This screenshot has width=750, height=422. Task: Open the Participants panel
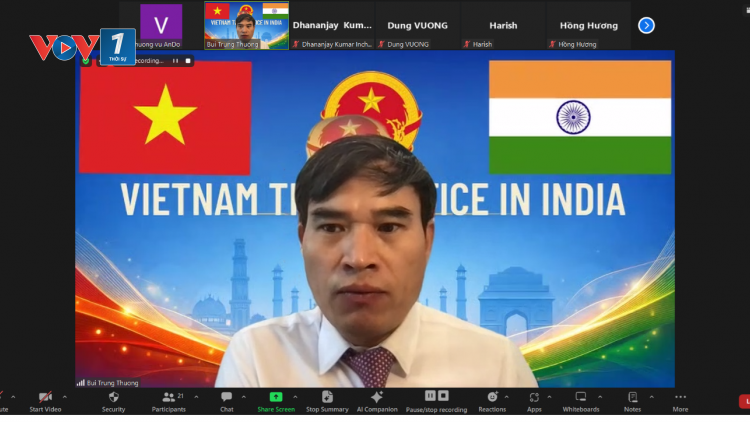click(x=168, y=399)
